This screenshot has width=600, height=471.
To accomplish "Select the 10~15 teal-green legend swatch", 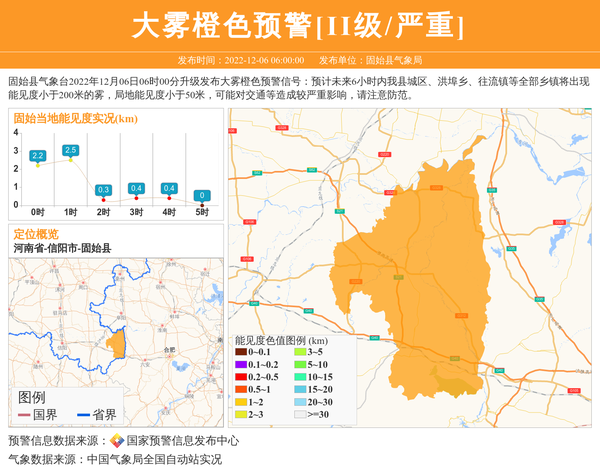I will (x=300, y=377).
